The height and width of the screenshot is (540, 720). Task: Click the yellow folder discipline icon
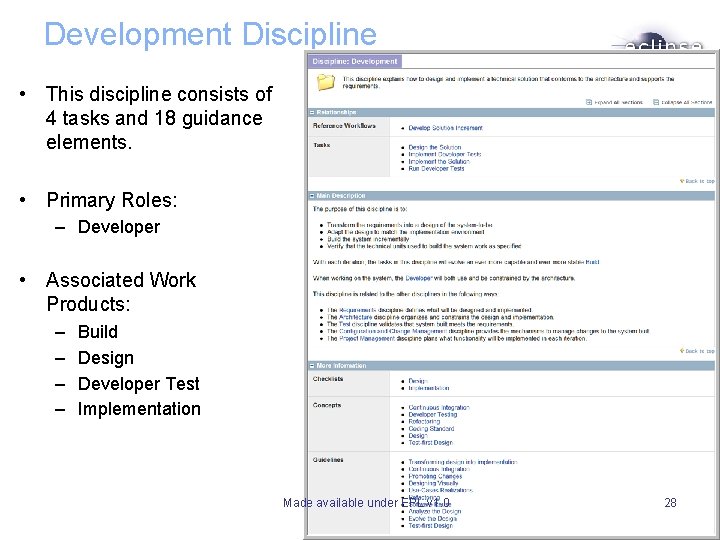[326, 83]
